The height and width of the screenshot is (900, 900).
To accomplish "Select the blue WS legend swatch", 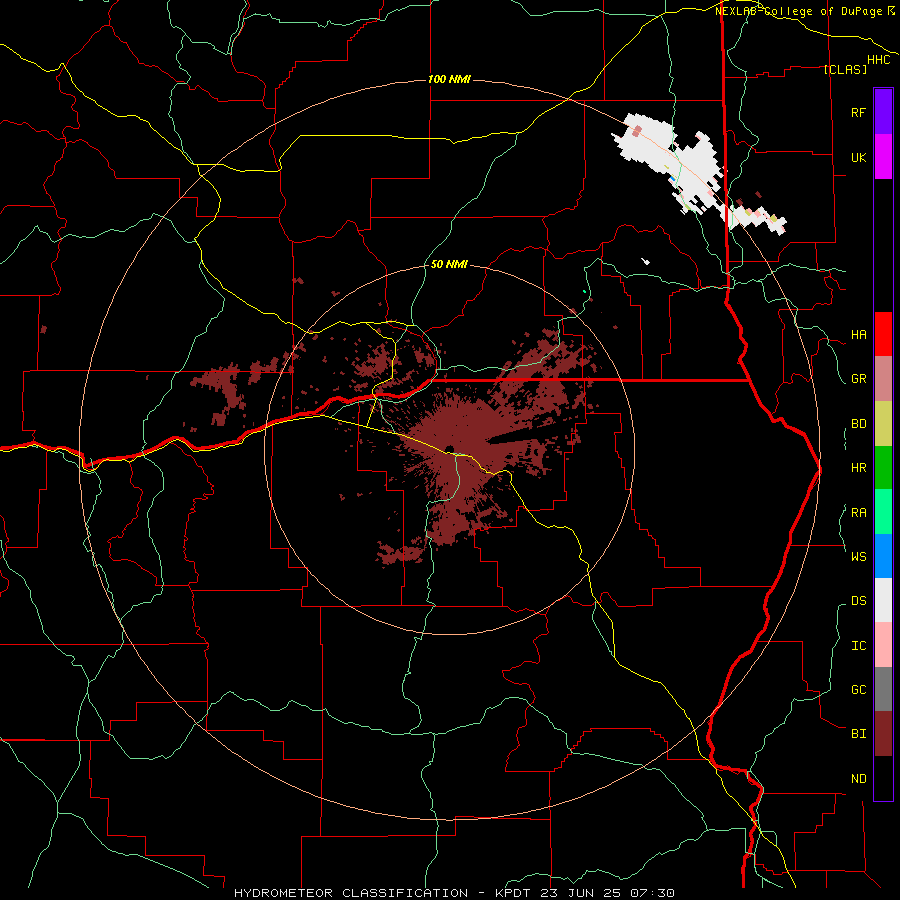I will 883,556.
